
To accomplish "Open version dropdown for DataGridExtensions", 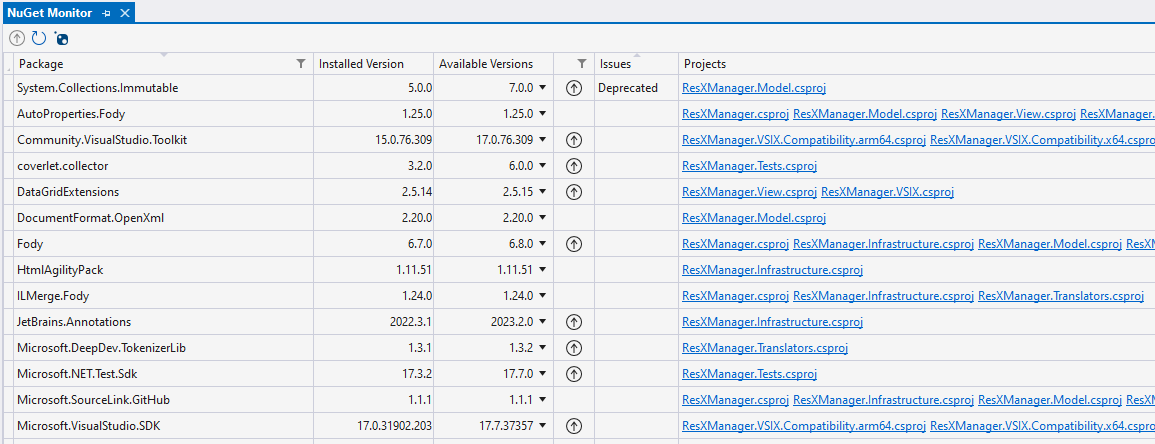I will 543,192.
